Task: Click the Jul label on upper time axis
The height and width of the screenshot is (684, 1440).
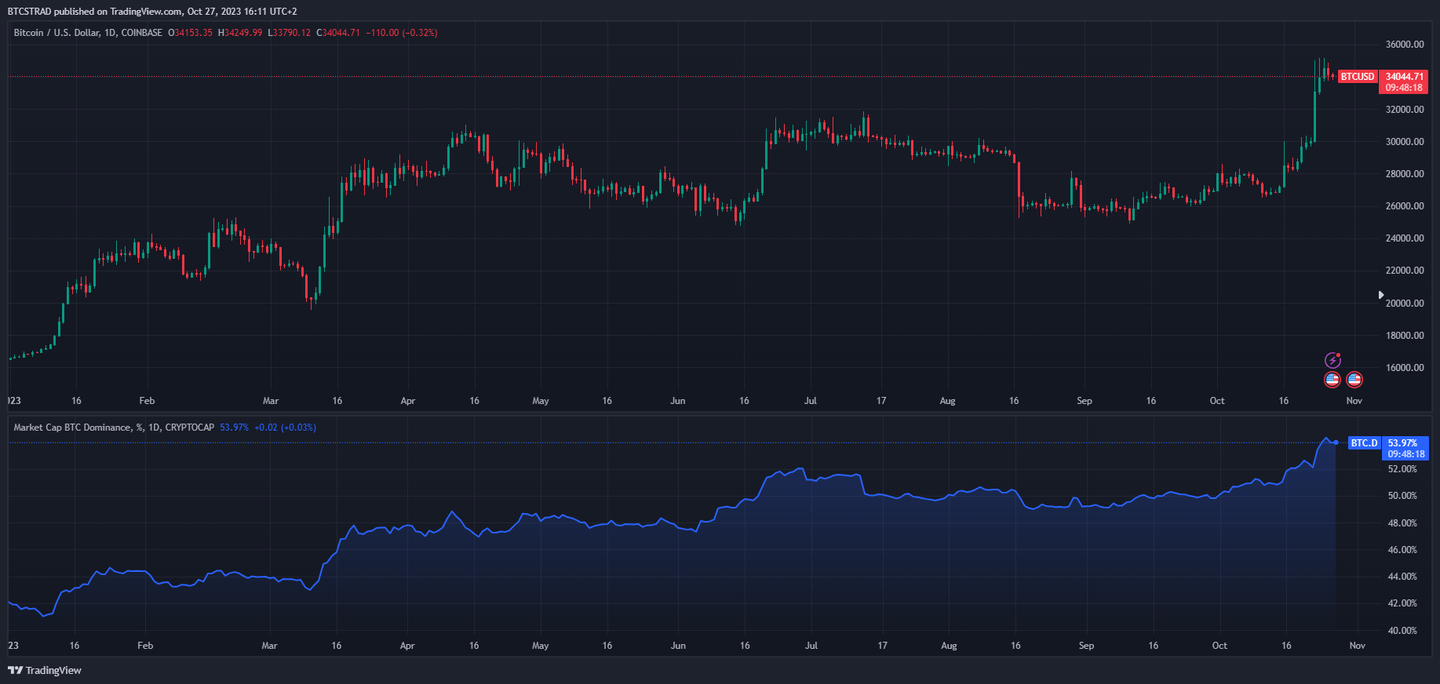Action: [811, 401]
